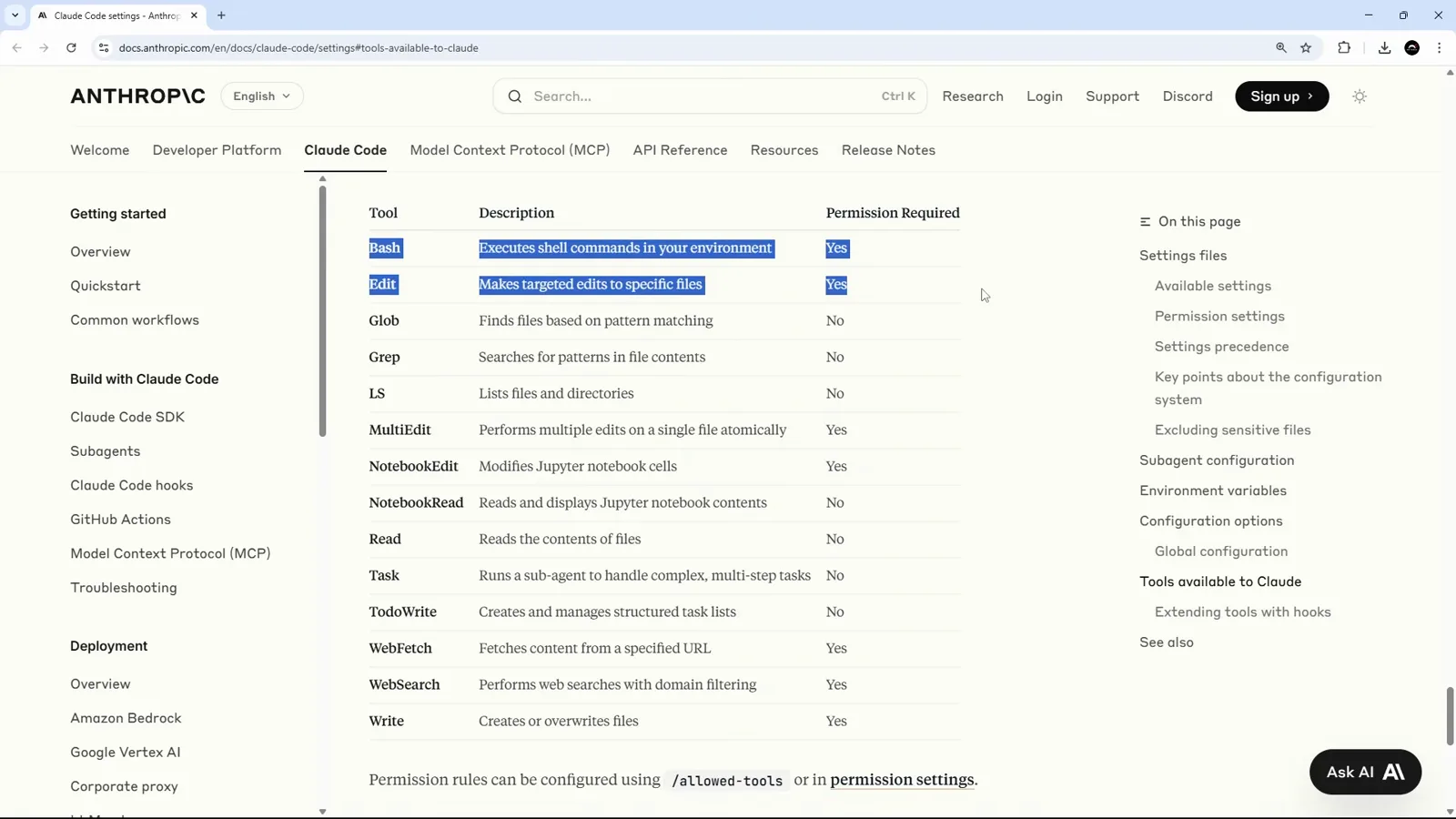Jump to Settings files section
Screen dimensions: 1456x819
click(x=1183, y=256)
